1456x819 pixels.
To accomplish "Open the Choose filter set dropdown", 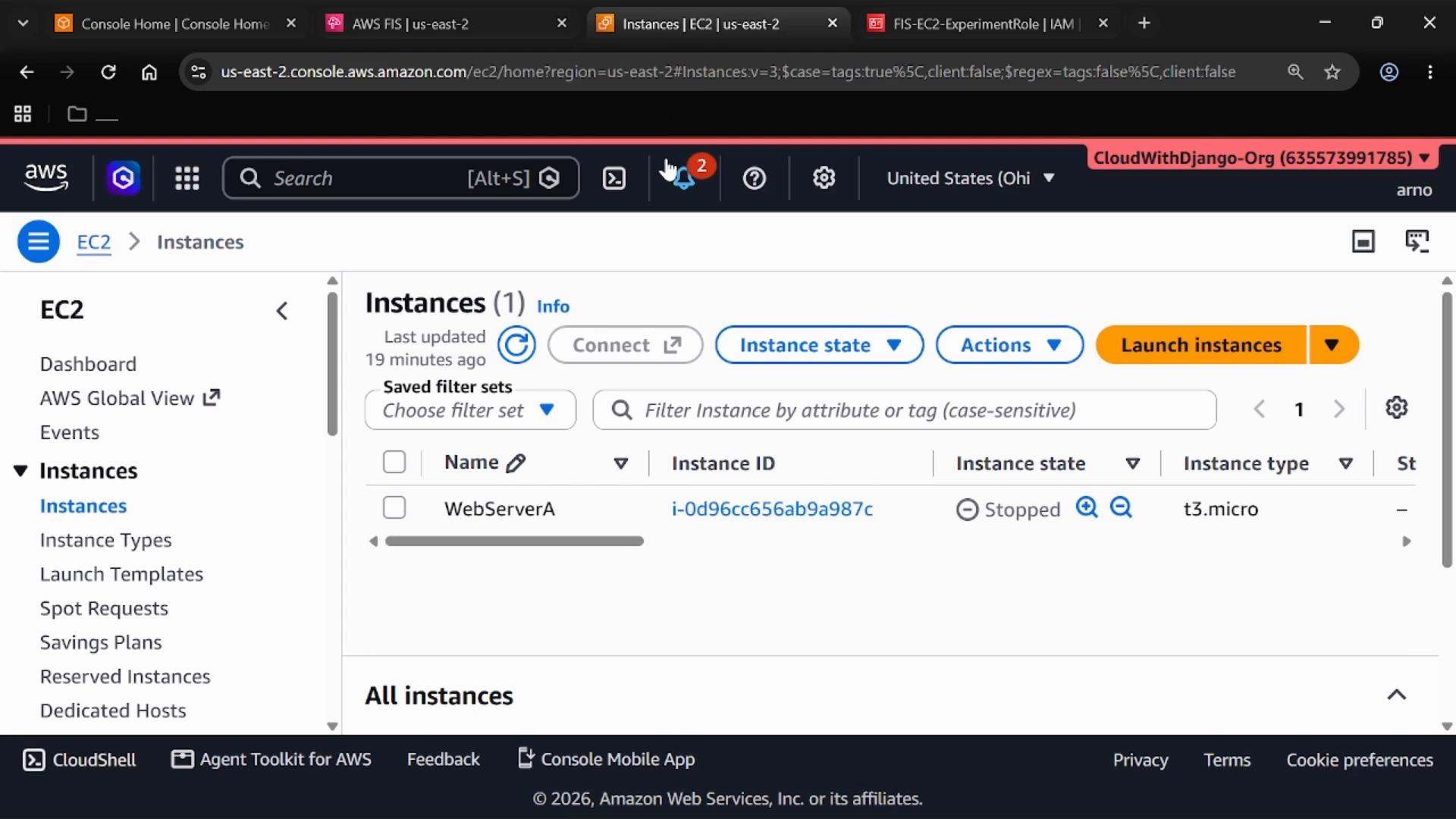I will pyautogui.click(x=470, y=410).
